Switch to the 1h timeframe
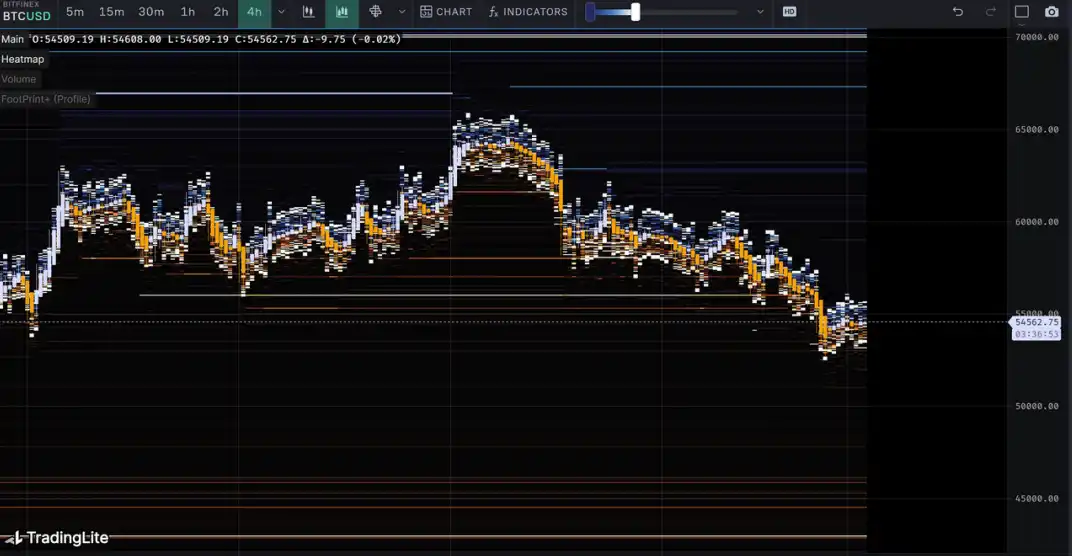This screenshot has height=556, width=1072. click(x=188, y=12)
